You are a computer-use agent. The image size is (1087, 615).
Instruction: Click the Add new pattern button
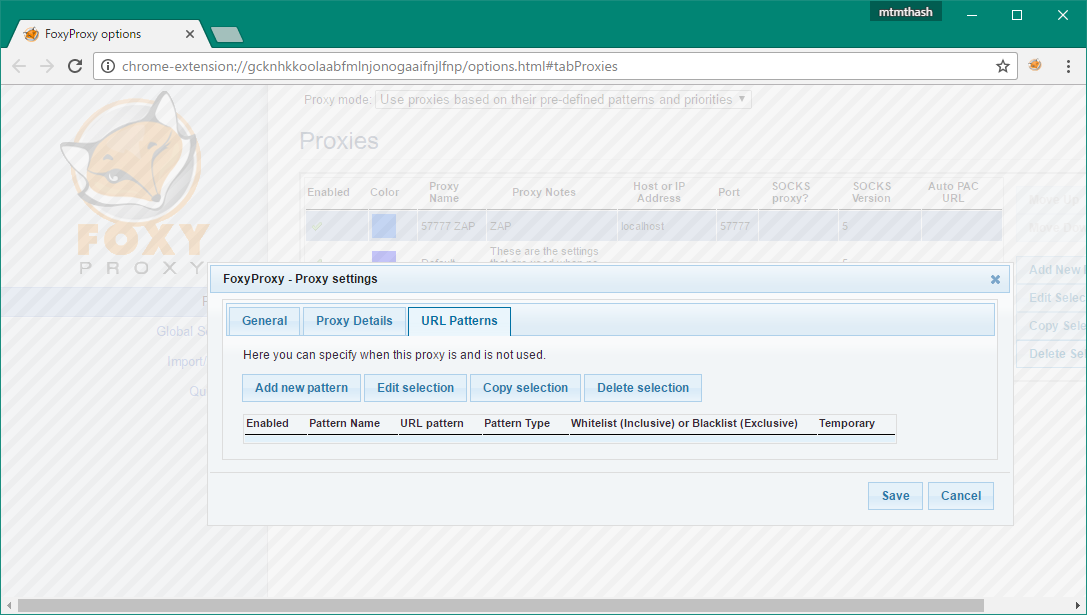click(301, 388)
